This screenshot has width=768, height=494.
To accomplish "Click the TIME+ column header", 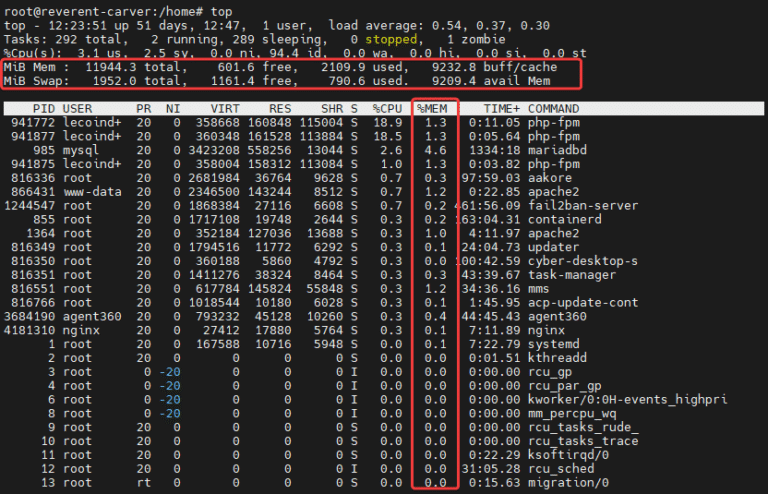I will (x=502, y=109).
